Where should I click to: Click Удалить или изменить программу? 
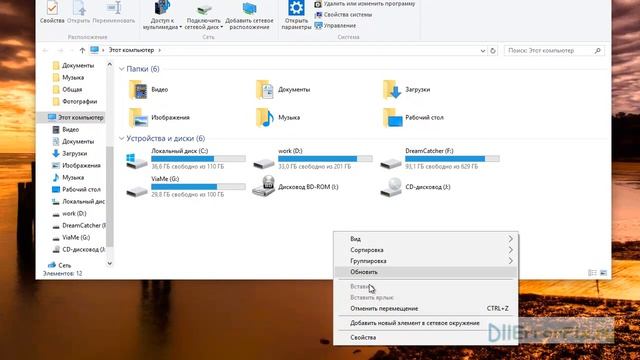tap(364, 4)
